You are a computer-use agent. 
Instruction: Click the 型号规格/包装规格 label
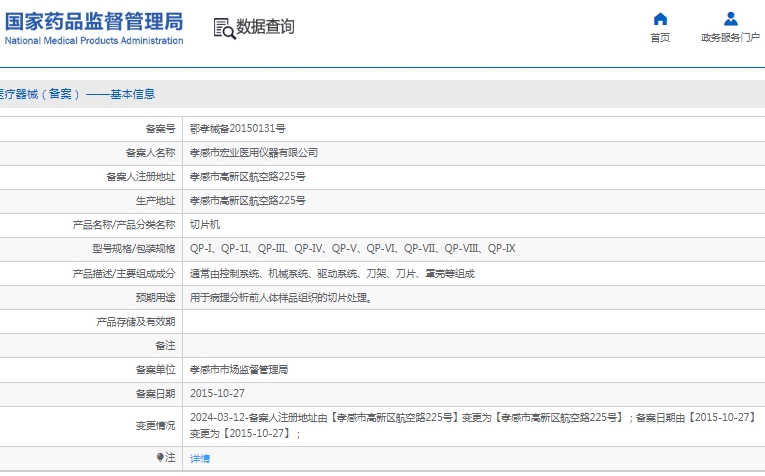click(x=134, y=249)
